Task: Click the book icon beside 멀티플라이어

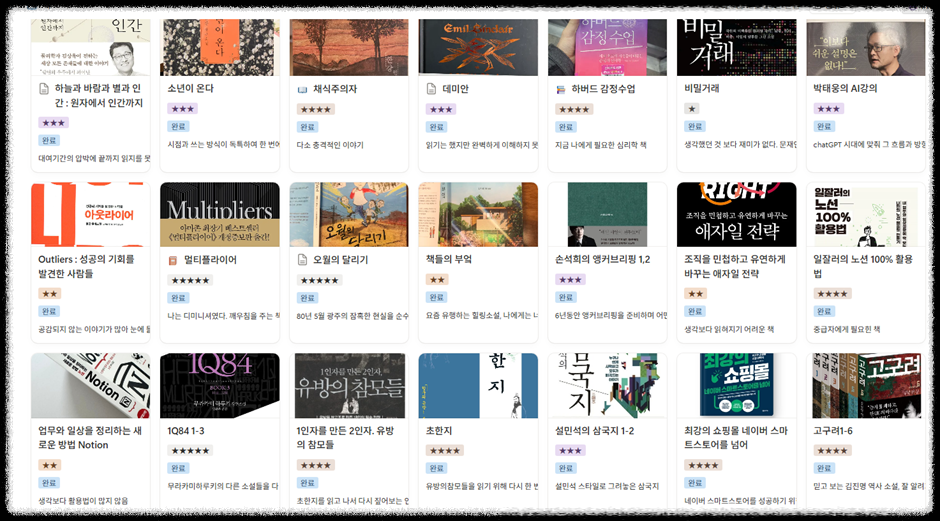Action: 173,260
